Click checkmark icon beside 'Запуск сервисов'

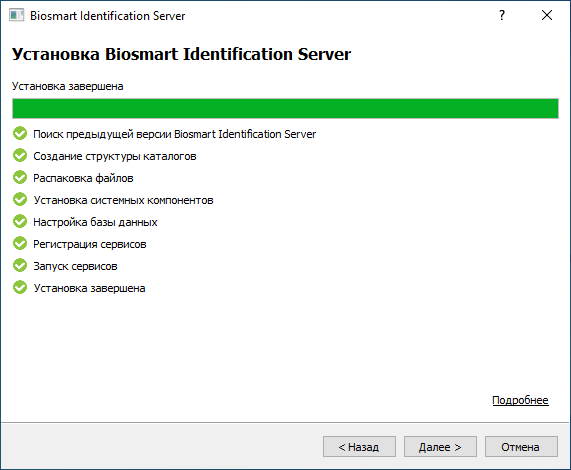20,266
